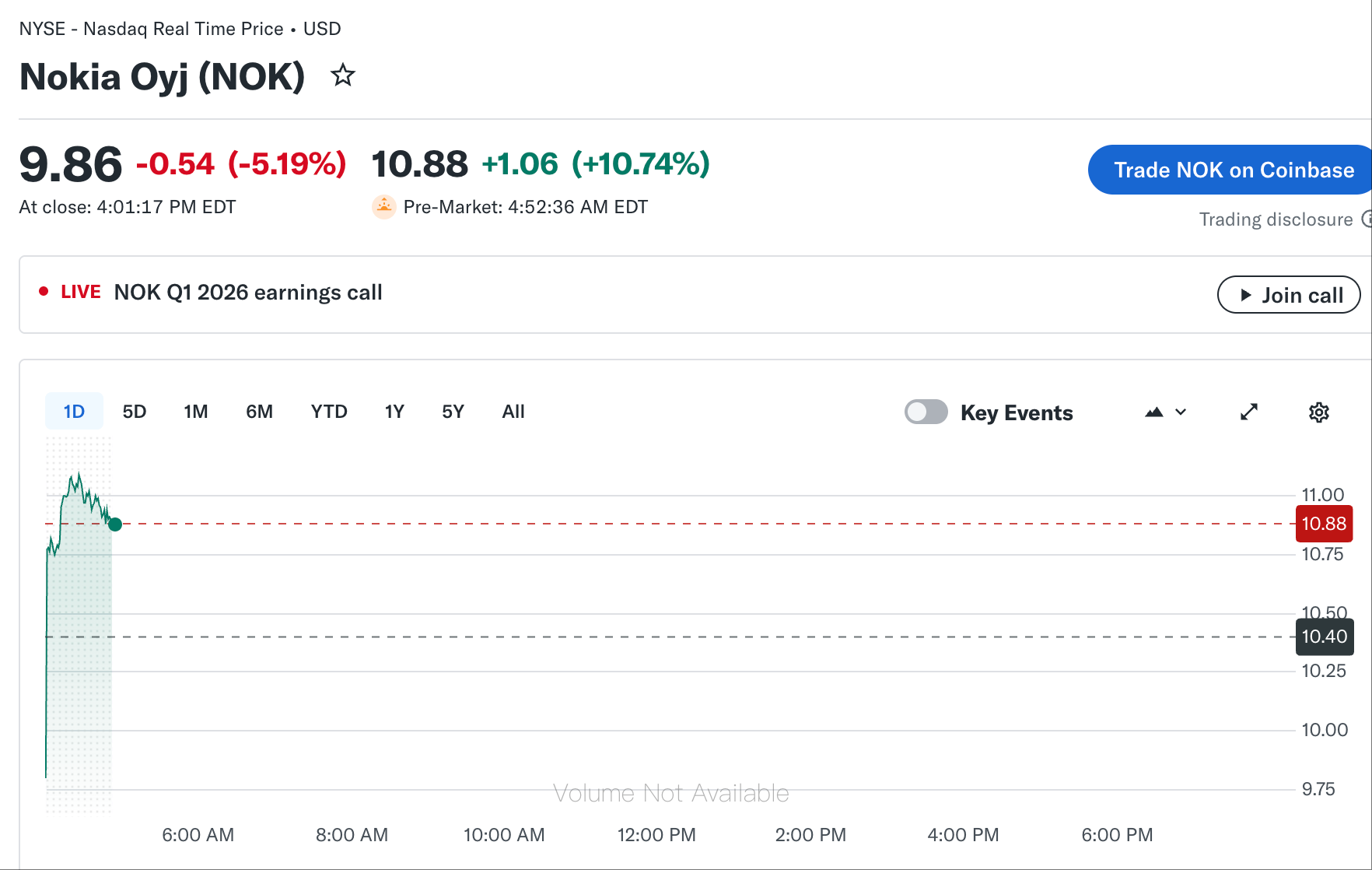1372x870 pixels.
Task: Switch to the 5D time range
Action: click(x=135, y=412)
